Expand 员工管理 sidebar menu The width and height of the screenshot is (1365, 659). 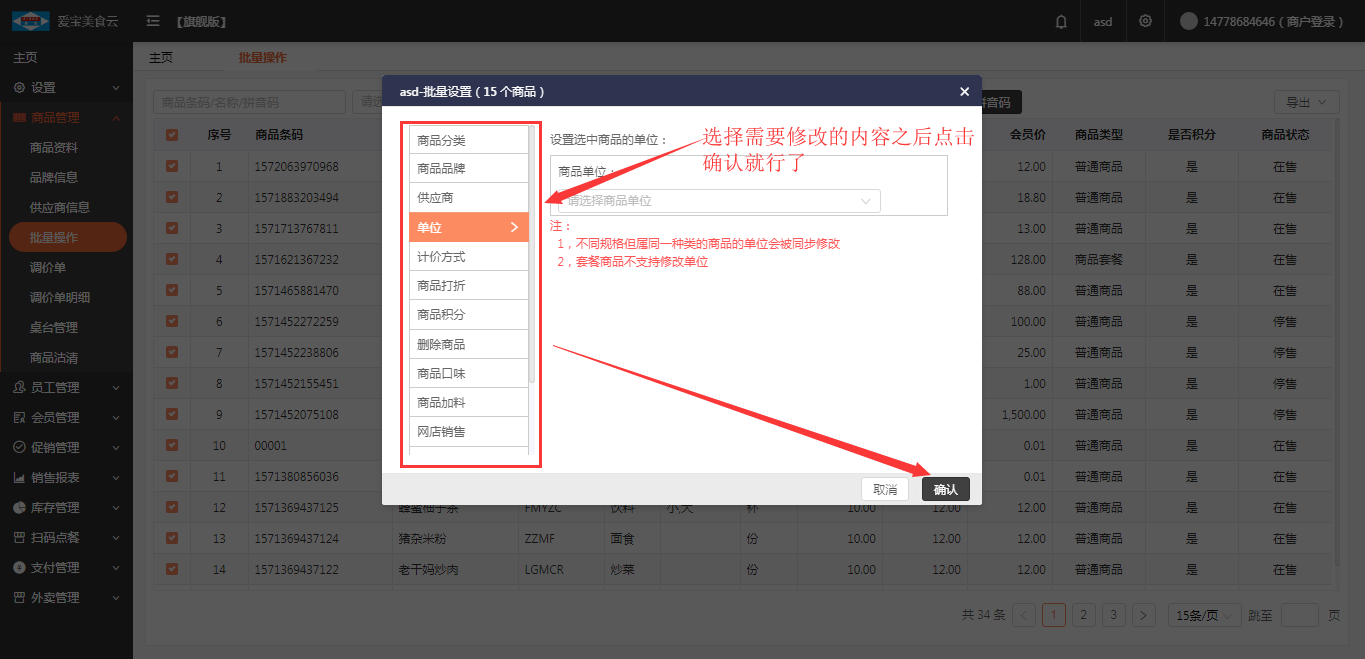[x=66, y=387]
